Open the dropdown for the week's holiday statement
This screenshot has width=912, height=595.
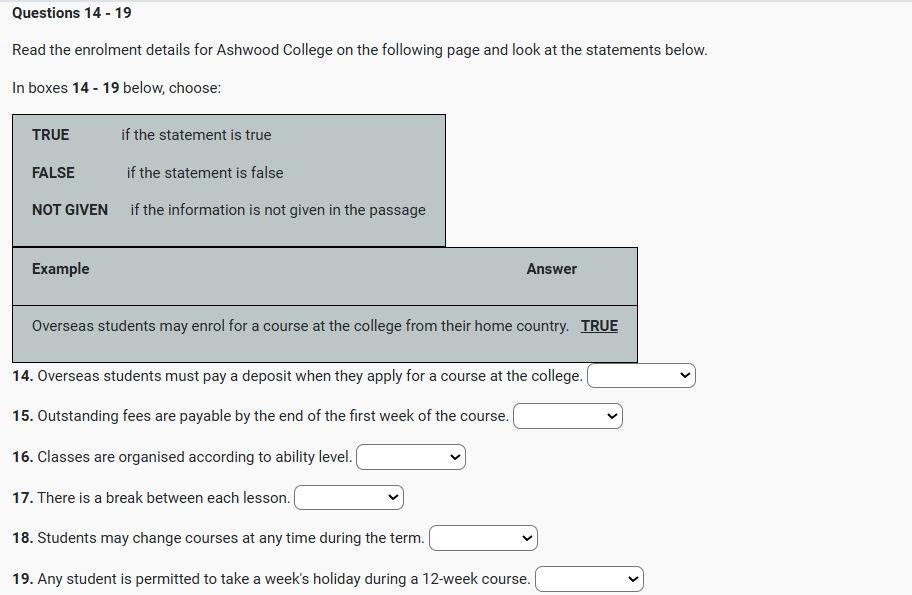click(x=589, y=579)
